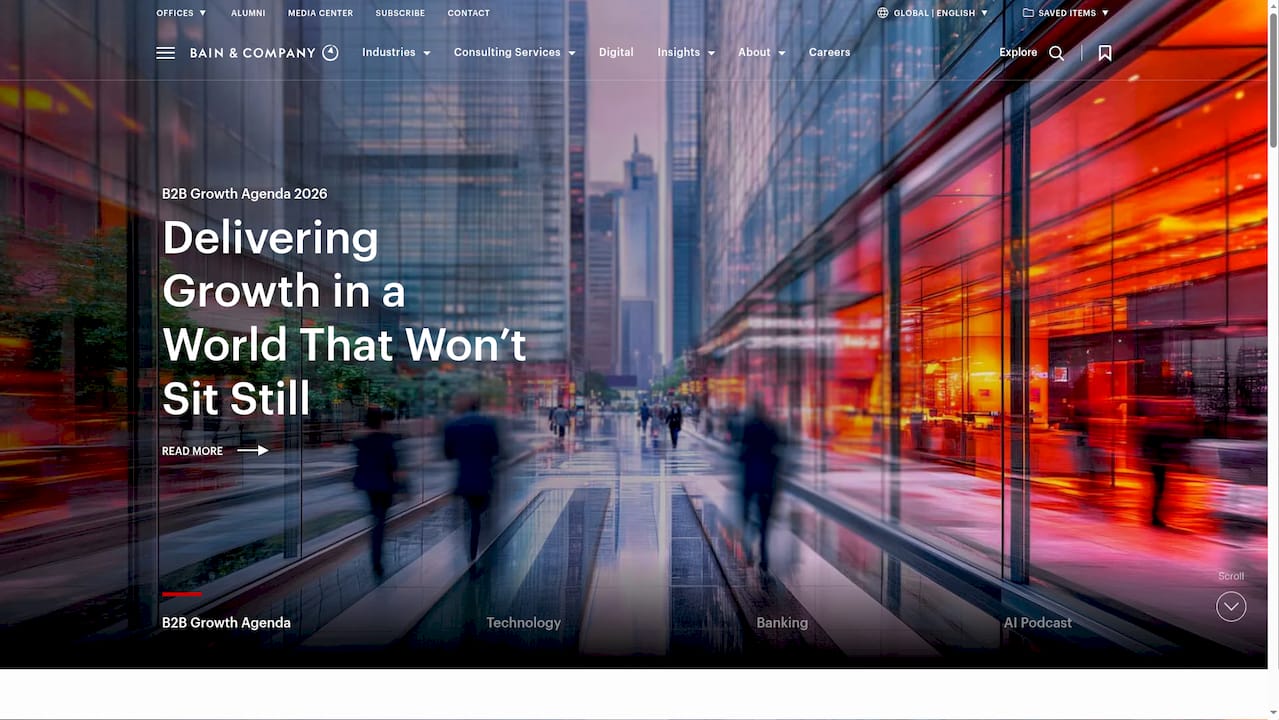Expand the Global | English language selector

[x=931, y=13]
